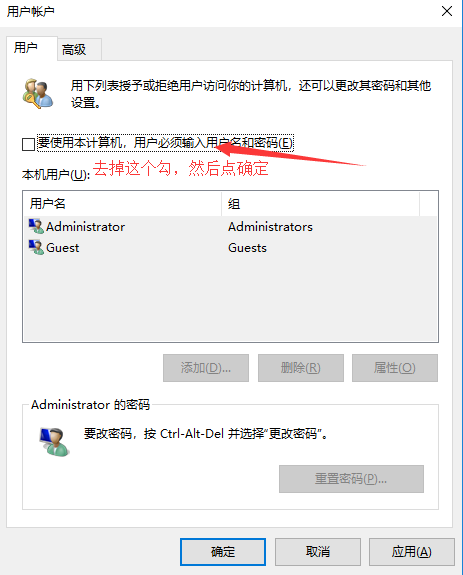Sort by the 用户名 column header
Image resolution: width=463 pixels, height=575 pixels.
point(122,204)
